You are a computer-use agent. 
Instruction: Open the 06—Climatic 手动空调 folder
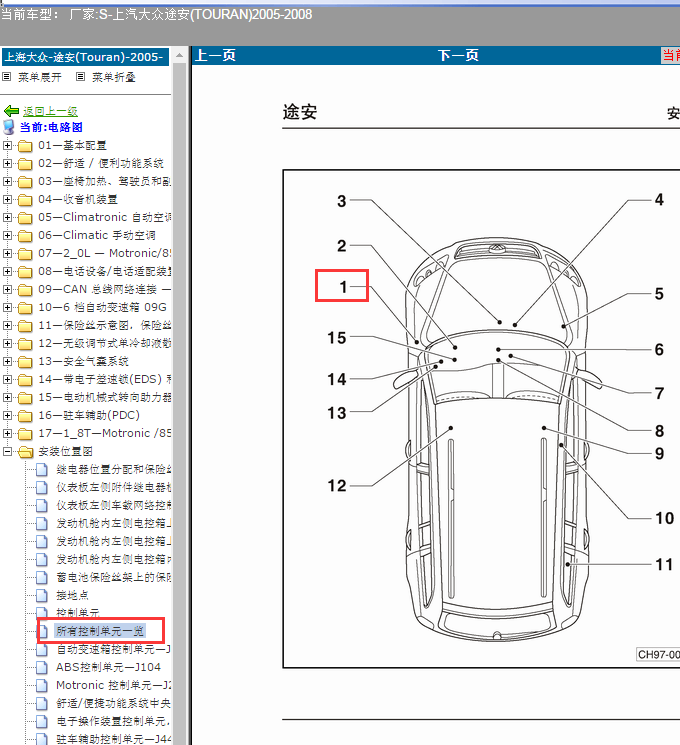pos(97,236)
